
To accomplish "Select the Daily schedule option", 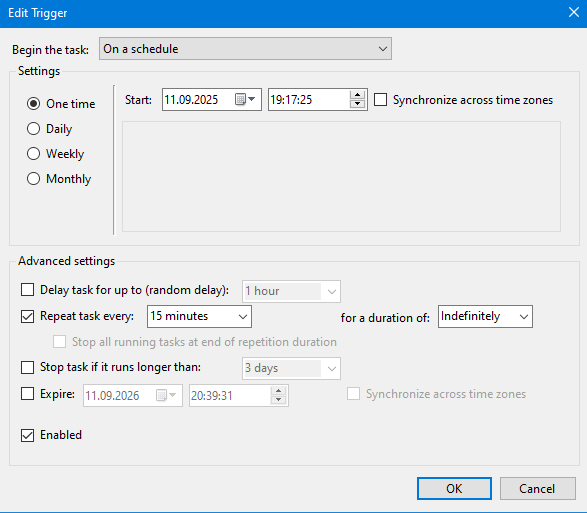I will pos(33,129).
